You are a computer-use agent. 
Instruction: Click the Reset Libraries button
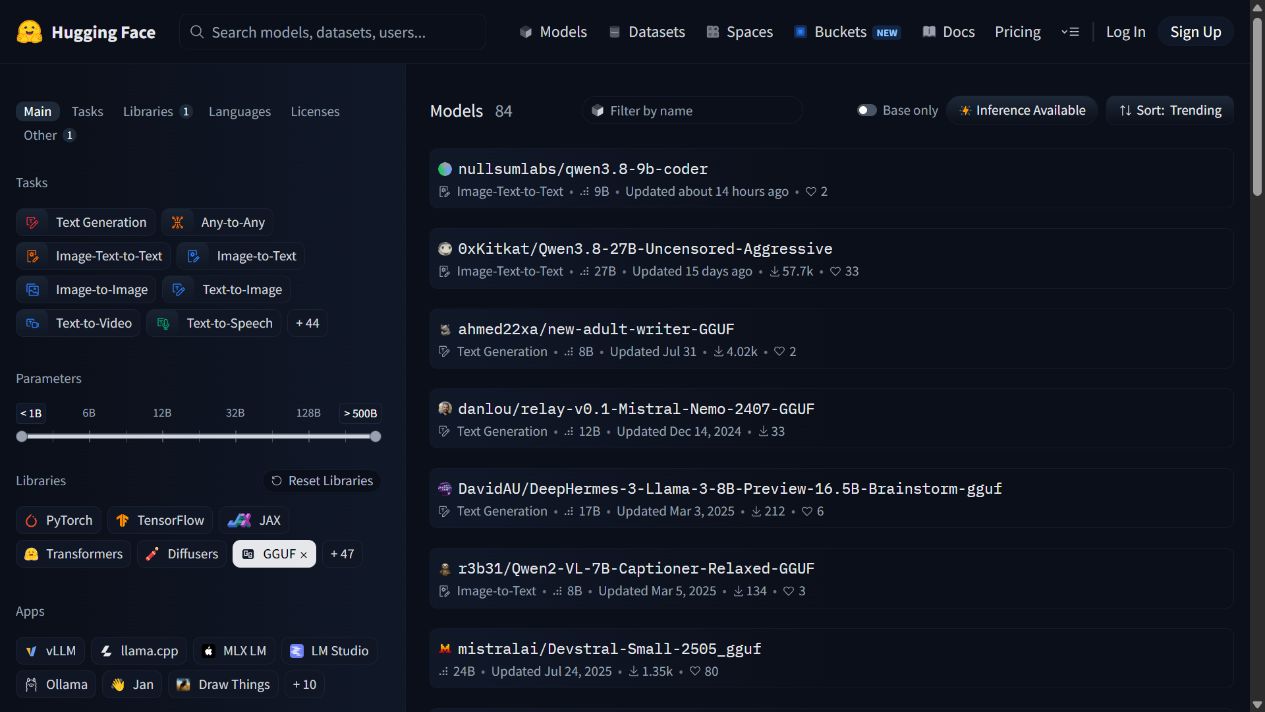point(321,481)
